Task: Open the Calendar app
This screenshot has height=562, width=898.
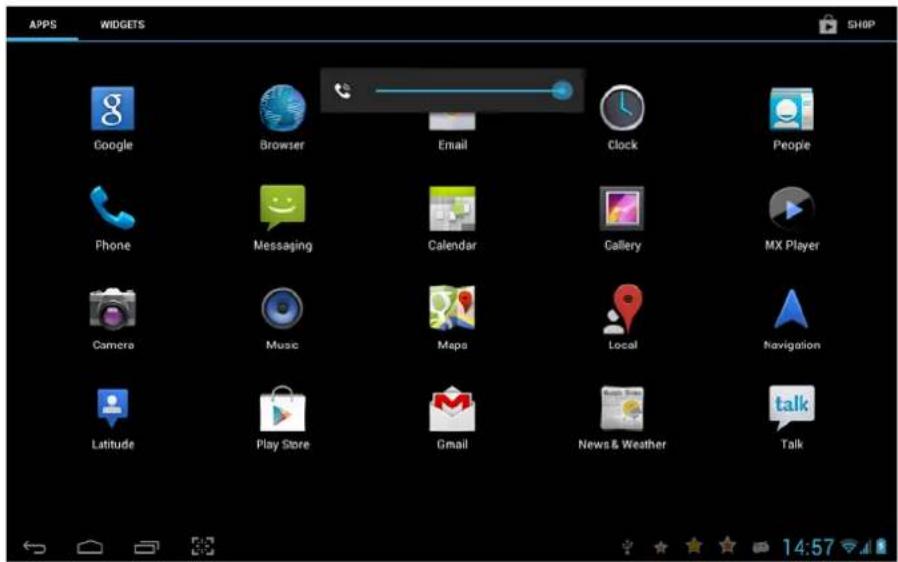Action: (x=452, y=209)
